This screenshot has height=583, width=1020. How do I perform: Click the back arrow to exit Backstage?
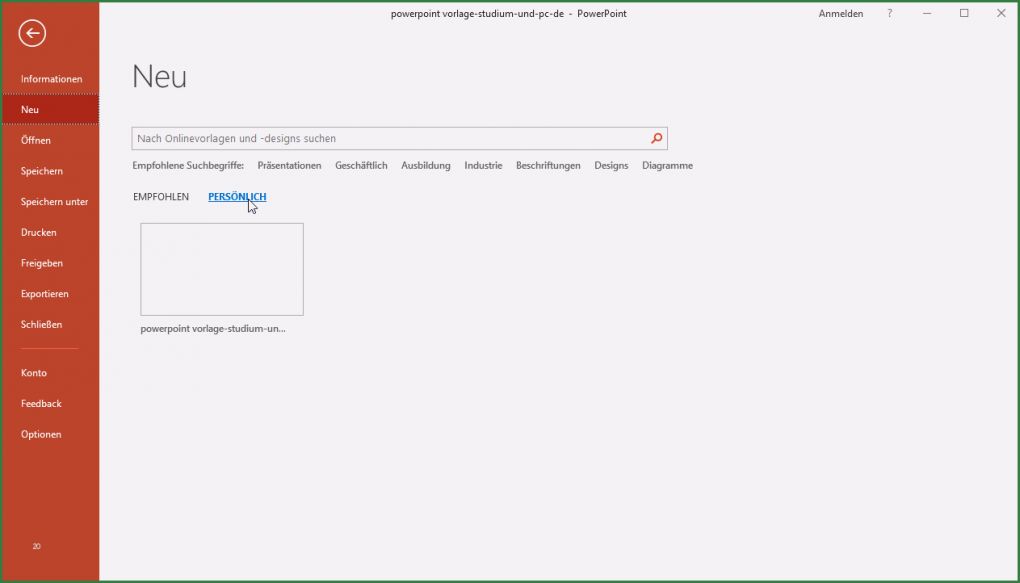click(x=32, y=33)
